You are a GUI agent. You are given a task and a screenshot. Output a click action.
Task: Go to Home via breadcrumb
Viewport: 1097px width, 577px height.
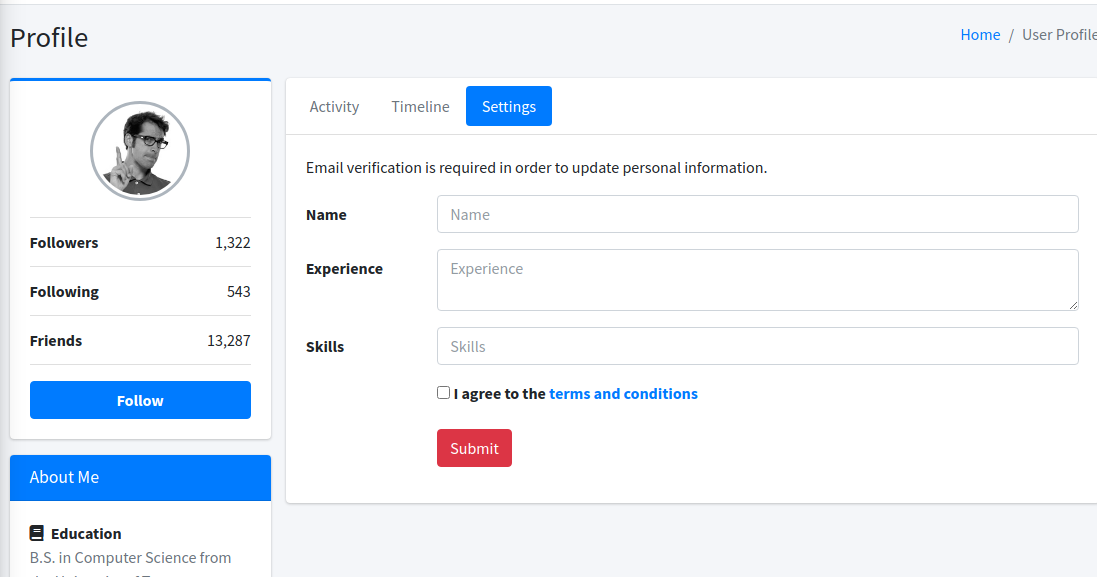tap(980, 35)
